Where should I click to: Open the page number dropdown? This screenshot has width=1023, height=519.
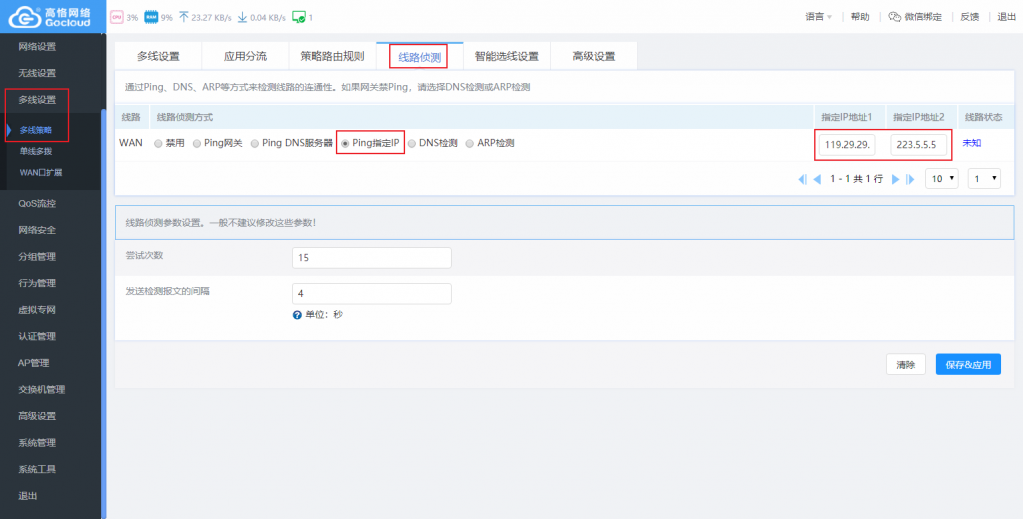(983, 179)
